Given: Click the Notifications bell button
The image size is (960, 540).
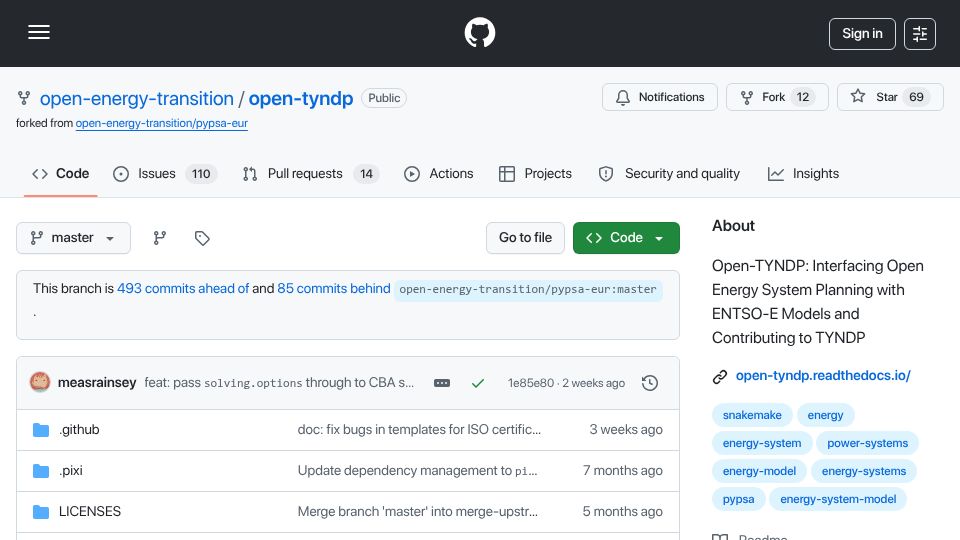Looking at the screenshot, I should pos(659,97).
